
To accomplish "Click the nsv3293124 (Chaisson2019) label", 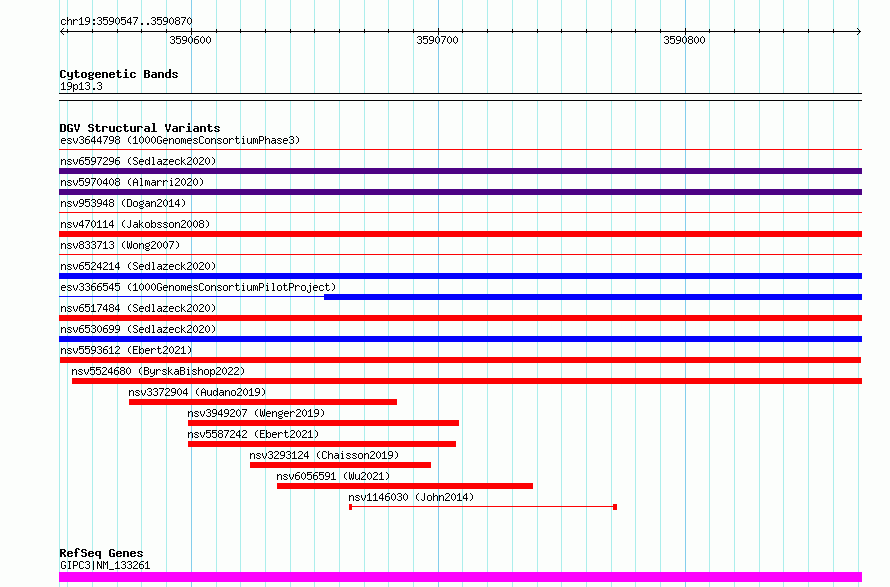I will coord(324,455).
